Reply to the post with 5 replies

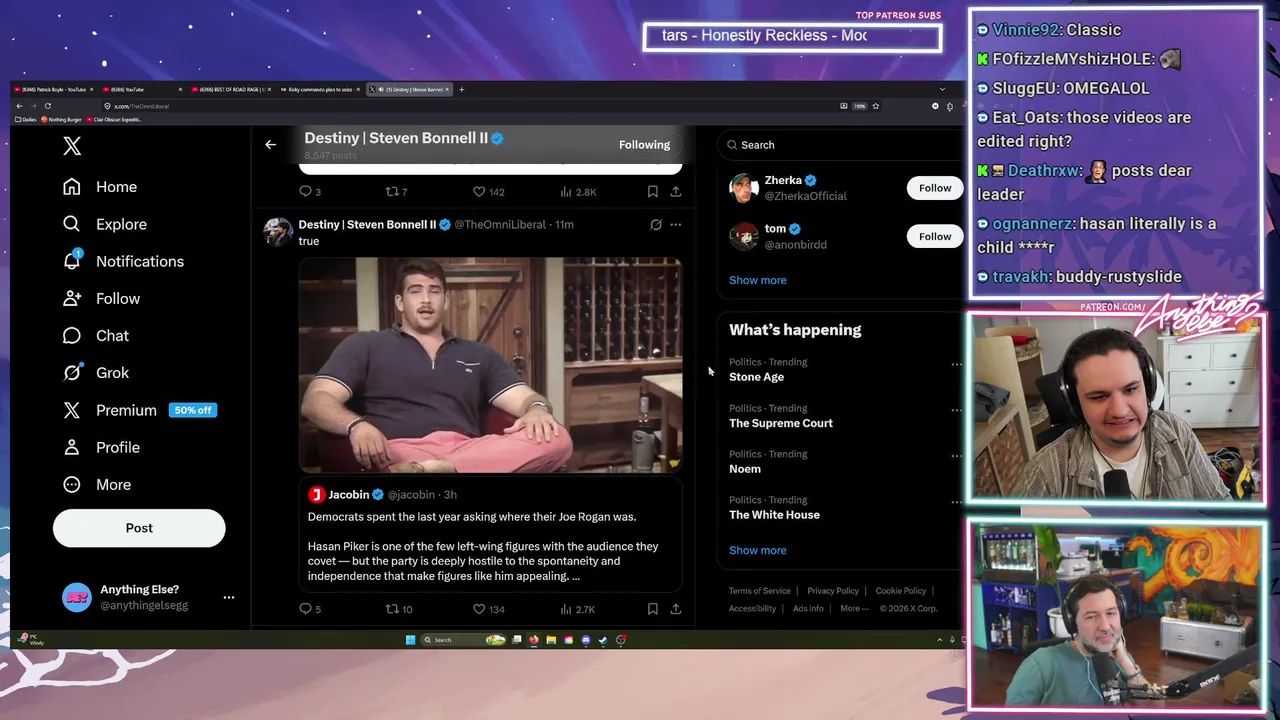310,608
